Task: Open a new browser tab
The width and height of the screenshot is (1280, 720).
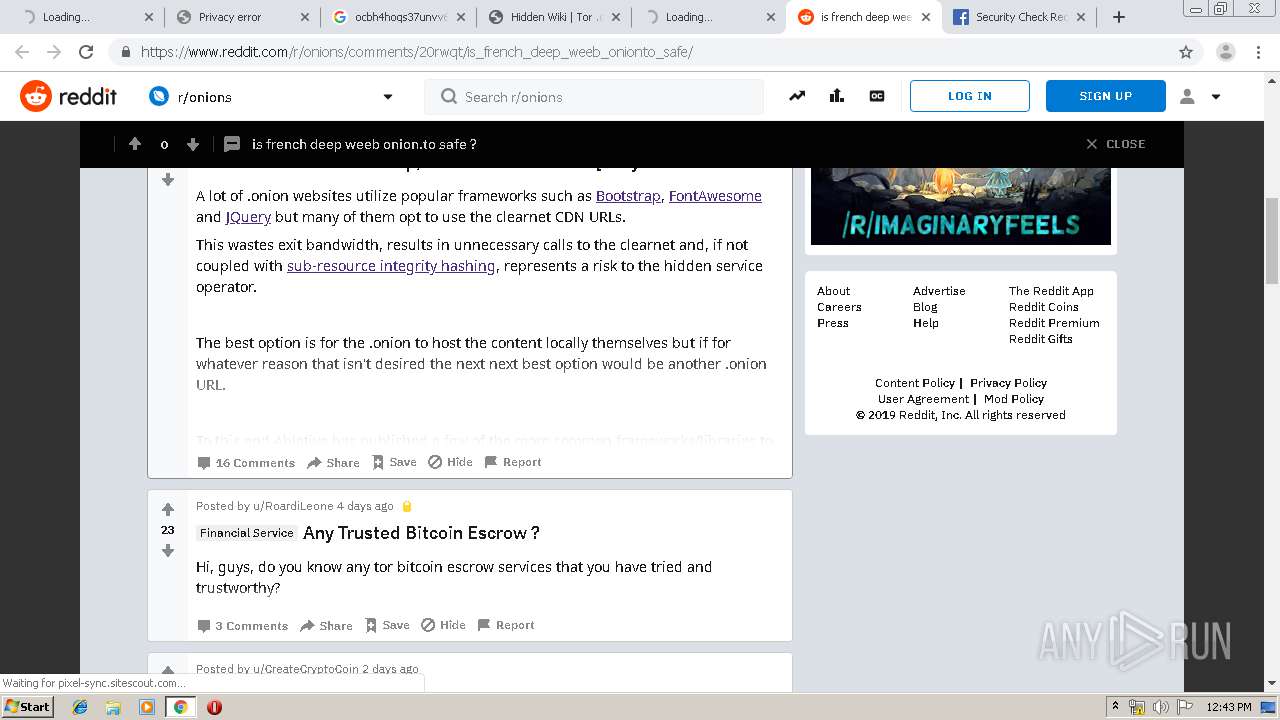Action: (x=1119, y=17)
